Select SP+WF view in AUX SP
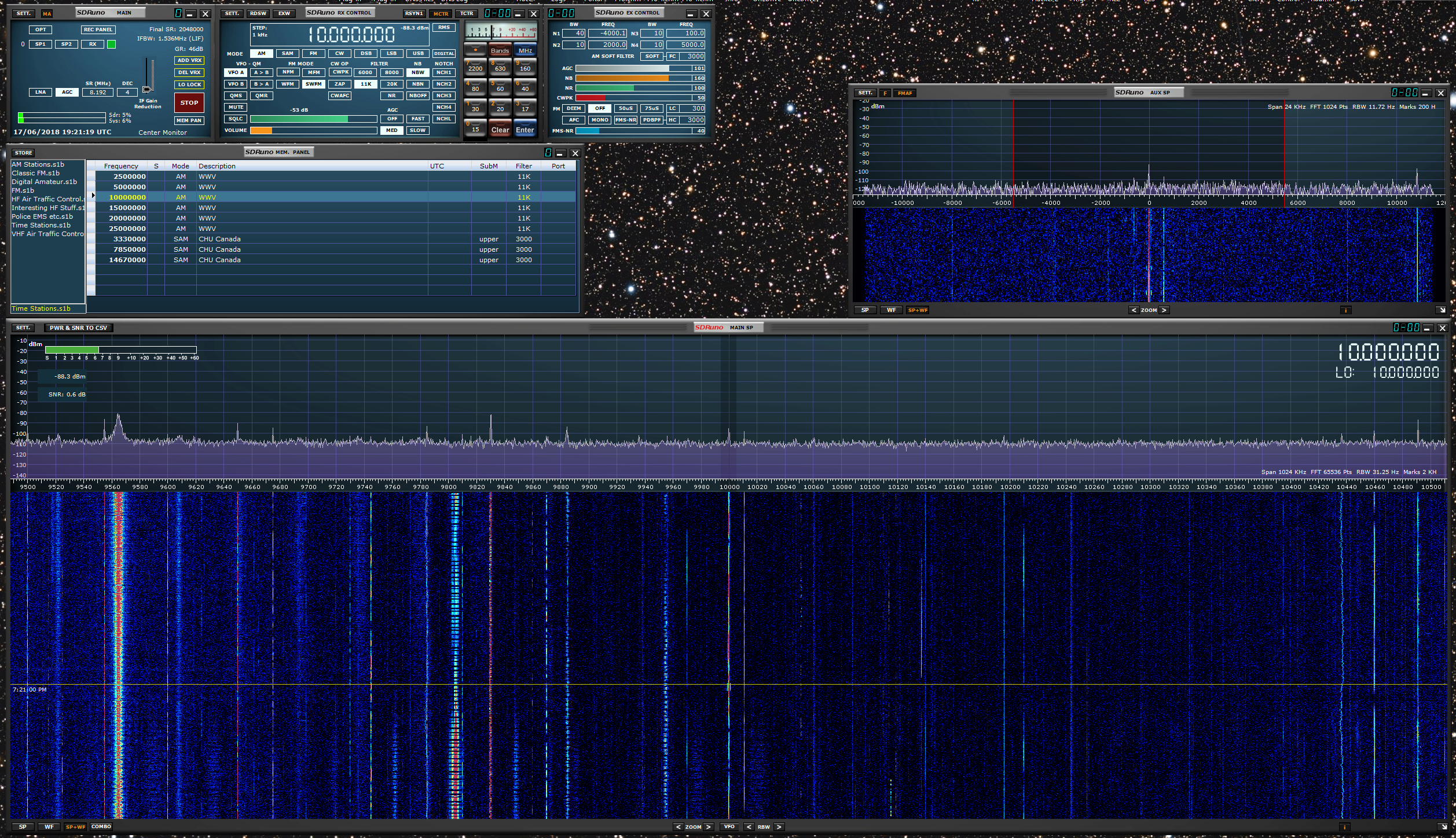Image resolution: width=1456 pixels, height=838 pixels. click(918, 310)
